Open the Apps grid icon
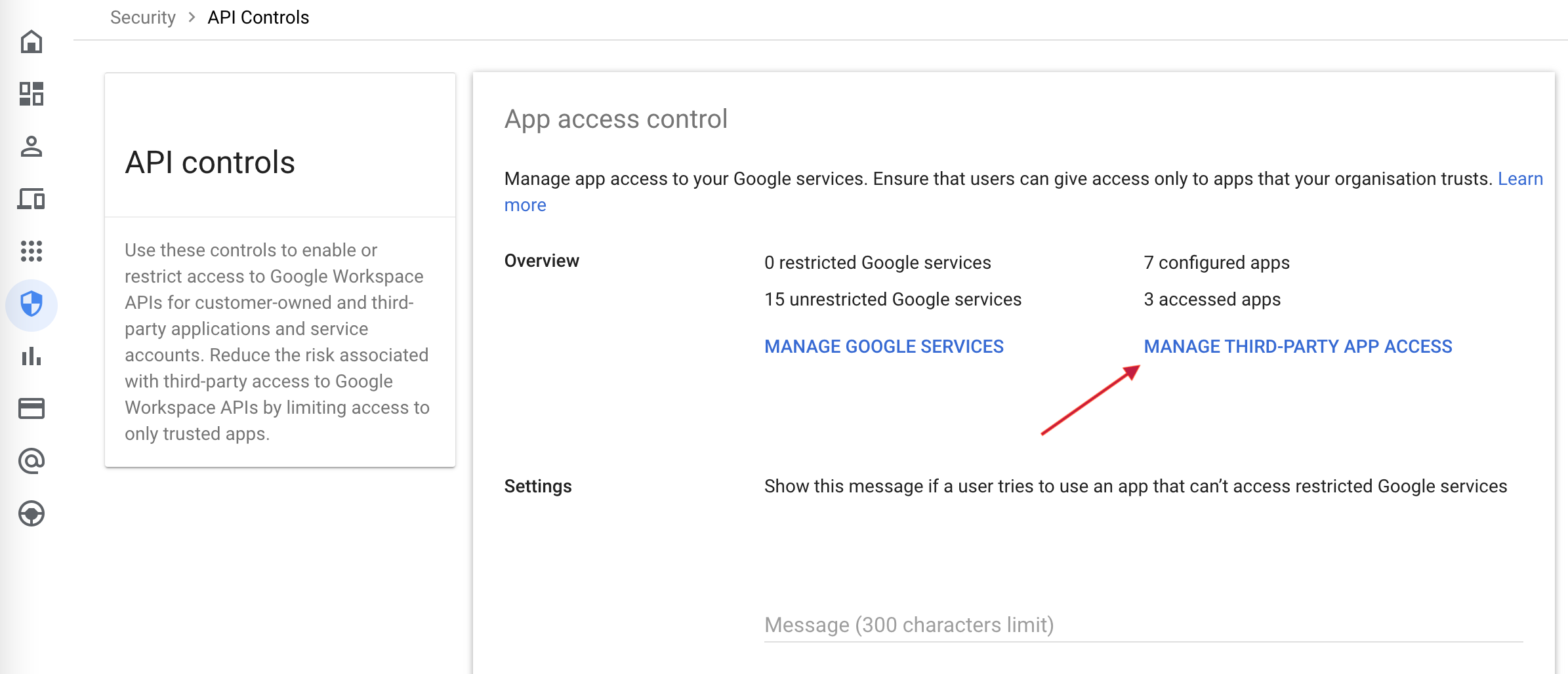Viewport: 1568px width, 674px height. coord(31,251)
